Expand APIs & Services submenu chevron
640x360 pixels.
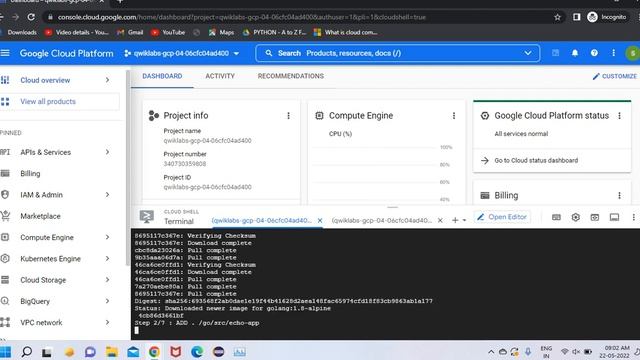[107, 152]
